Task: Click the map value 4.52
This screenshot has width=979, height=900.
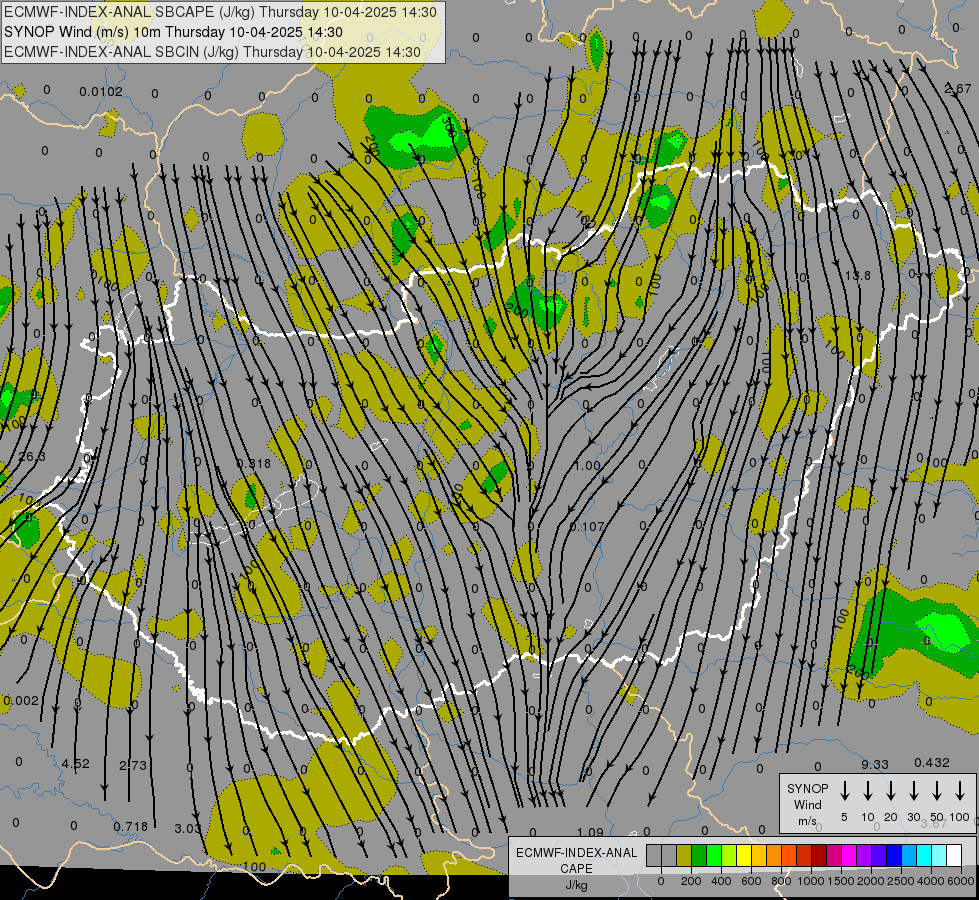Action: [x=76, y=764]
